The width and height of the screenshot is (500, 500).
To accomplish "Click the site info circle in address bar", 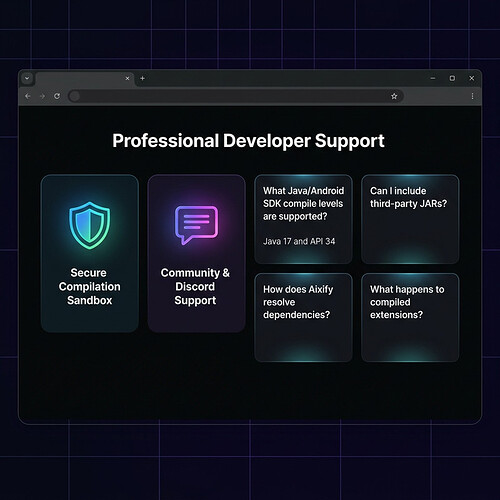I will [x=75, y=96].
